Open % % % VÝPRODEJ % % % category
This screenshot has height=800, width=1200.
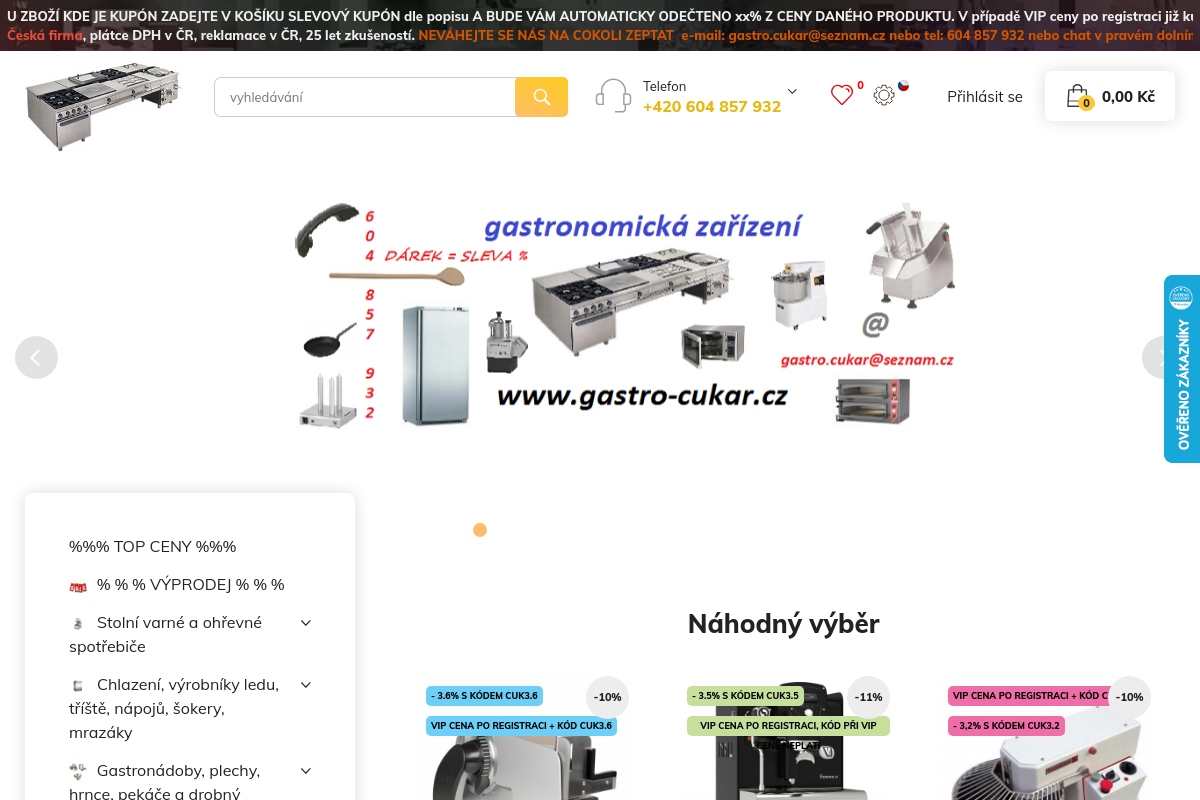point(191,585)
